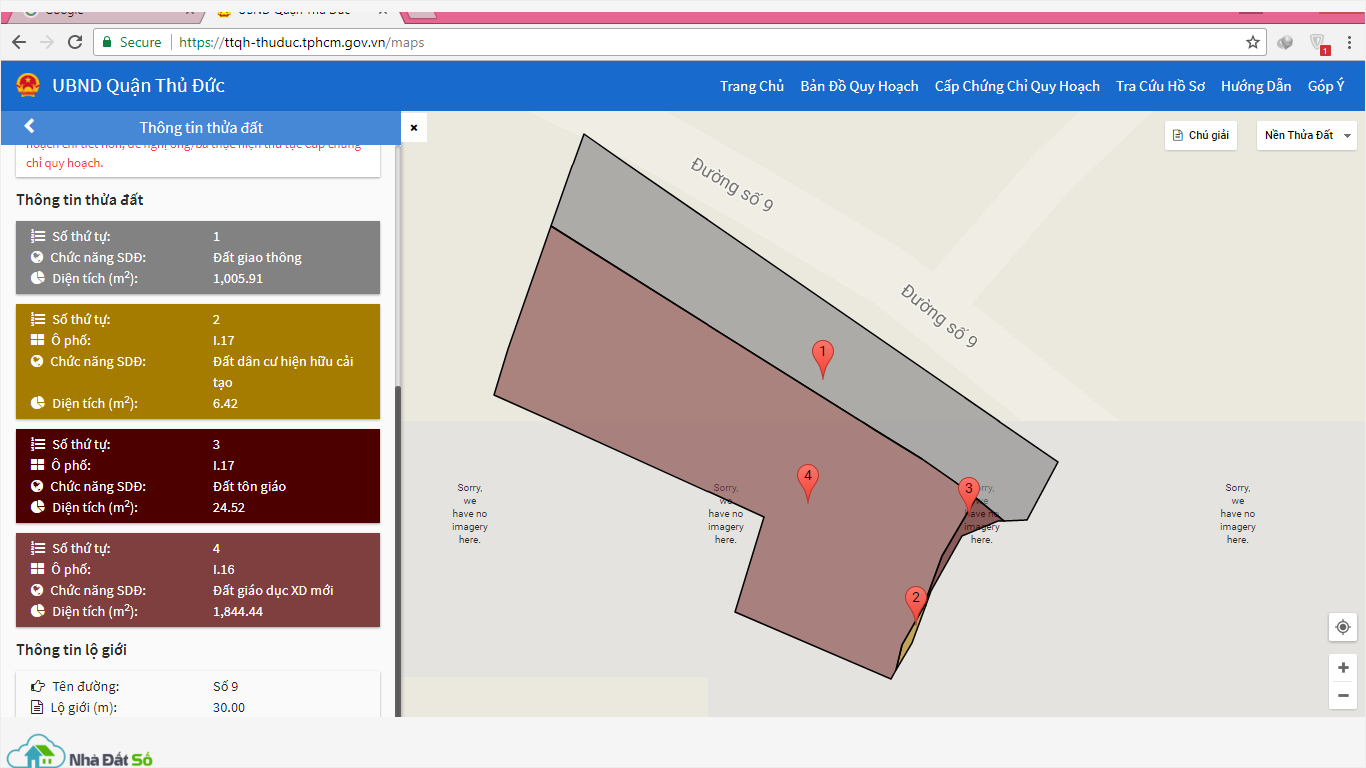Click the national emblem logo in the header
The width and height of the screenshot is (1366, 768).
point(27,86)
